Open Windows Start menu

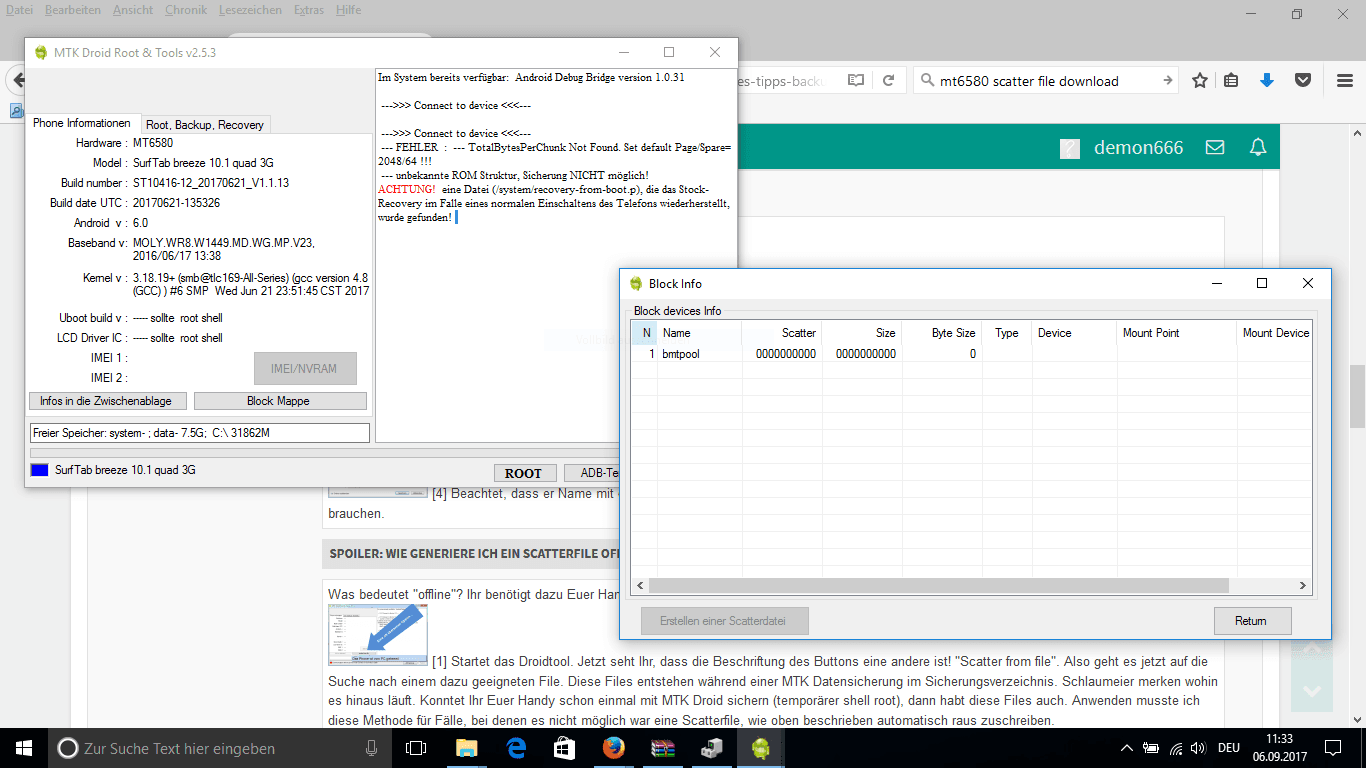click(x=24, y=748)
